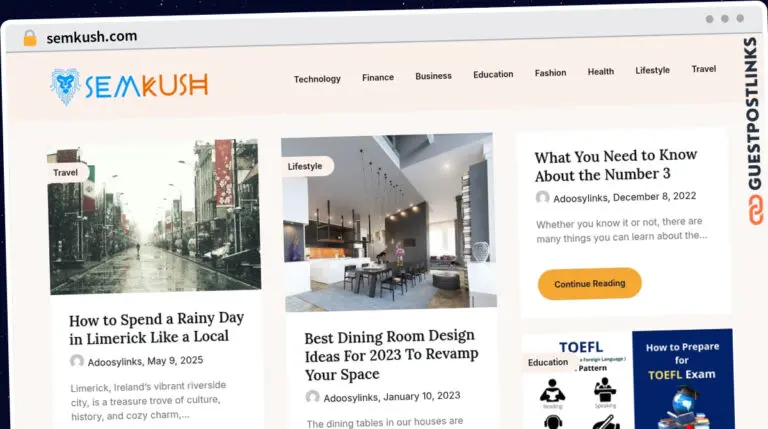Click author link Adoosylinks, December 8, 2022

(624, 197)
